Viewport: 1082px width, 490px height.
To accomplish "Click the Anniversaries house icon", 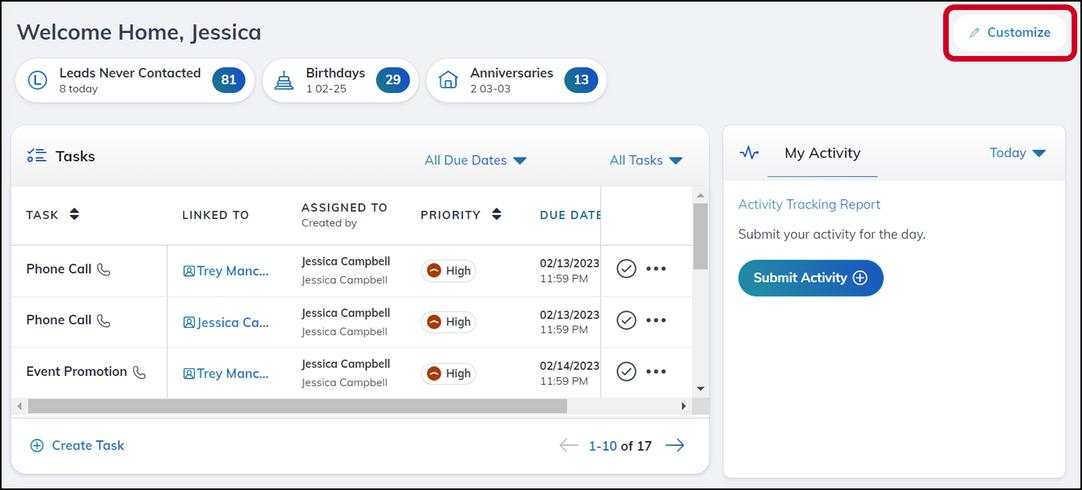I will (449, 80).
